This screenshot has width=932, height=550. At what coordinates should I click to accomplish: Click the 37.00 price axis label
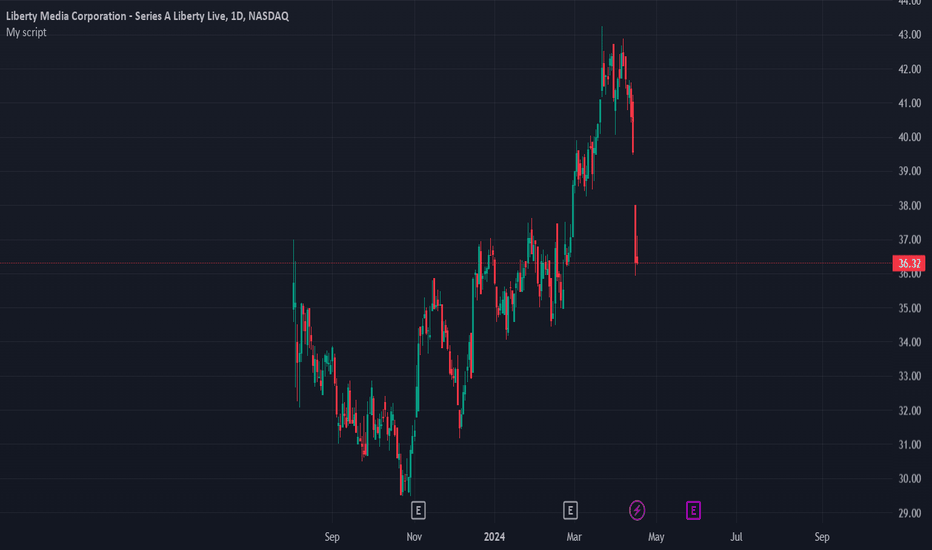tap(909, 240)
